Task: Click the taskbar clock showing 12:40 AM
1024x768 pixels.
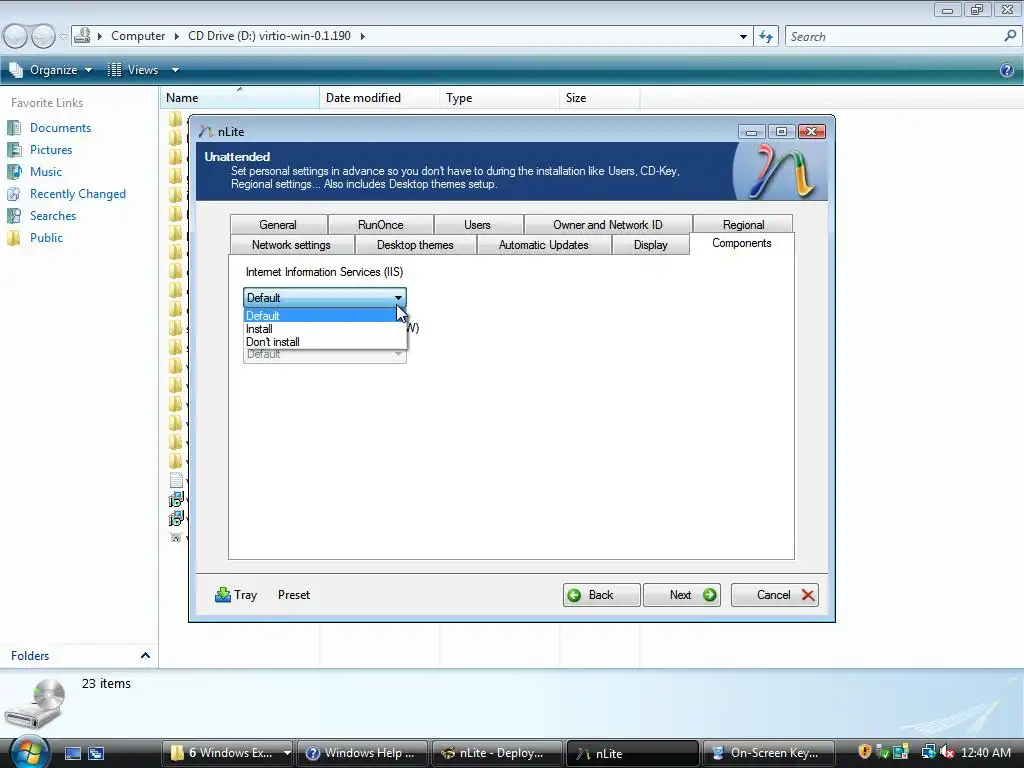Action: 986,753
